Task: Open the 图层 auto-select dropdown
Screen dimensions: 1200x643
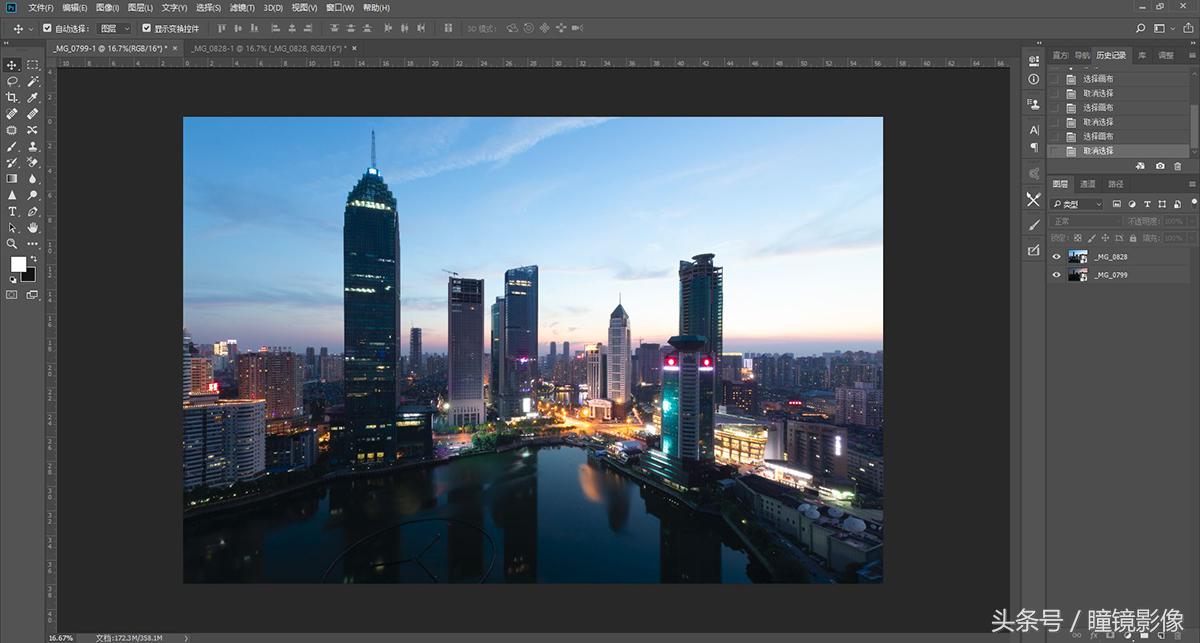Action: [x=114, y=29]
